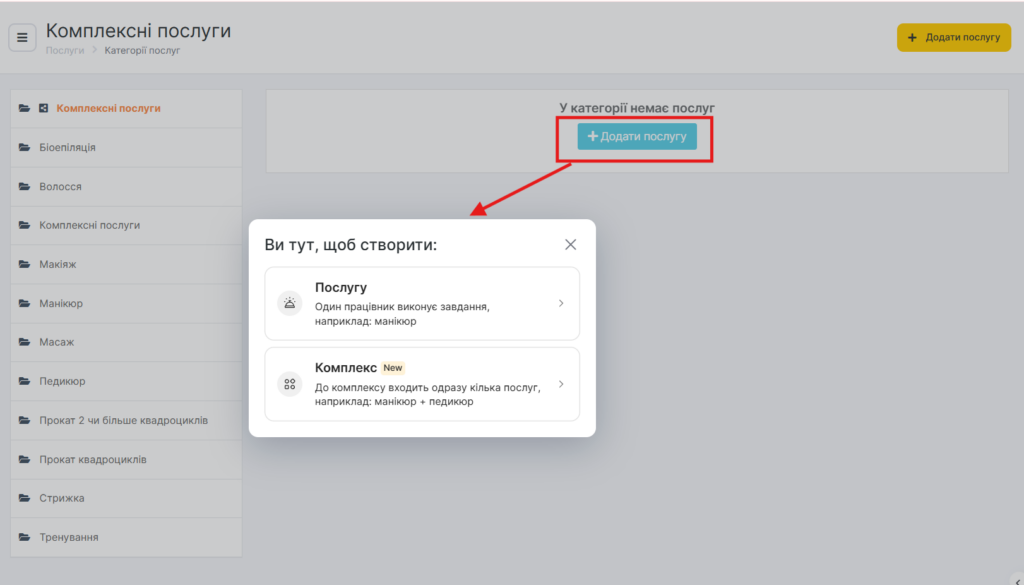Choose the Комплекс New option title
The height and width of the screenshot is (585, 1024).
[346, 368]
